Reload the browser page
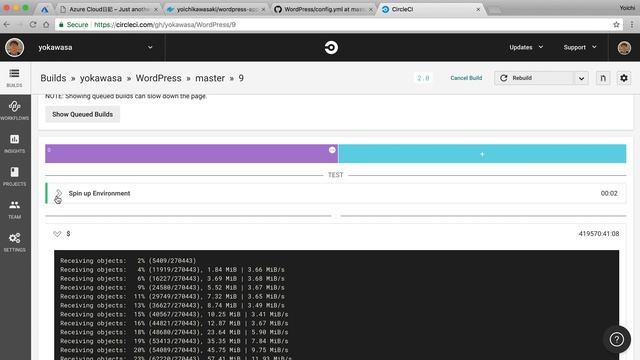Image resolution: width=640 pixels, height=360 pixels. pyautogui.click(x=33, y=24)
